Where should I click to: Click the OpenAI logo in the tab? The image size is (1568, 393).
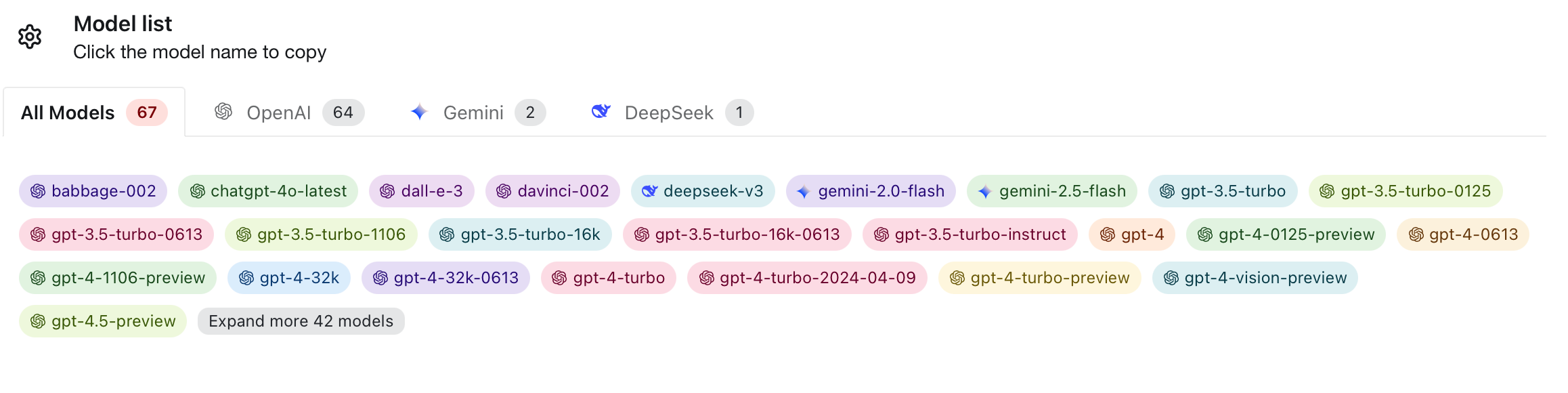click(223, 112)
